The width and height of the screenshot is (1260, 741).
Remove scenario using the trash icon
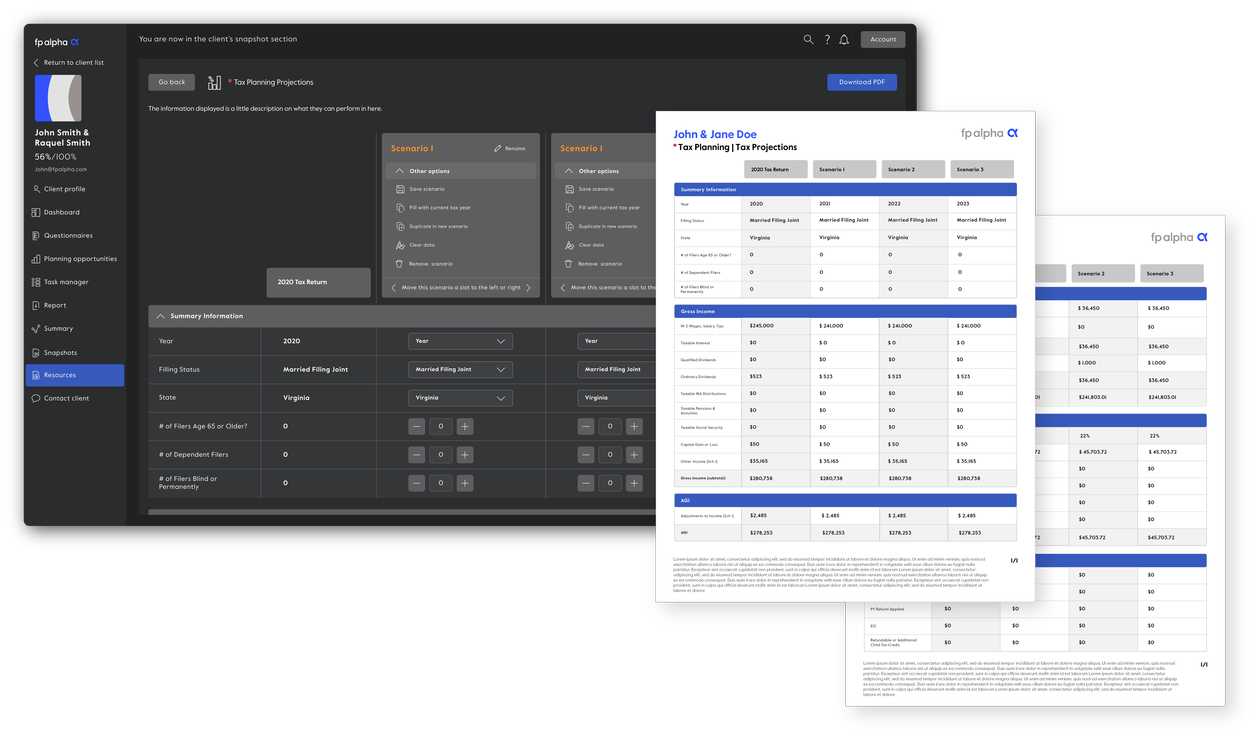399,263
